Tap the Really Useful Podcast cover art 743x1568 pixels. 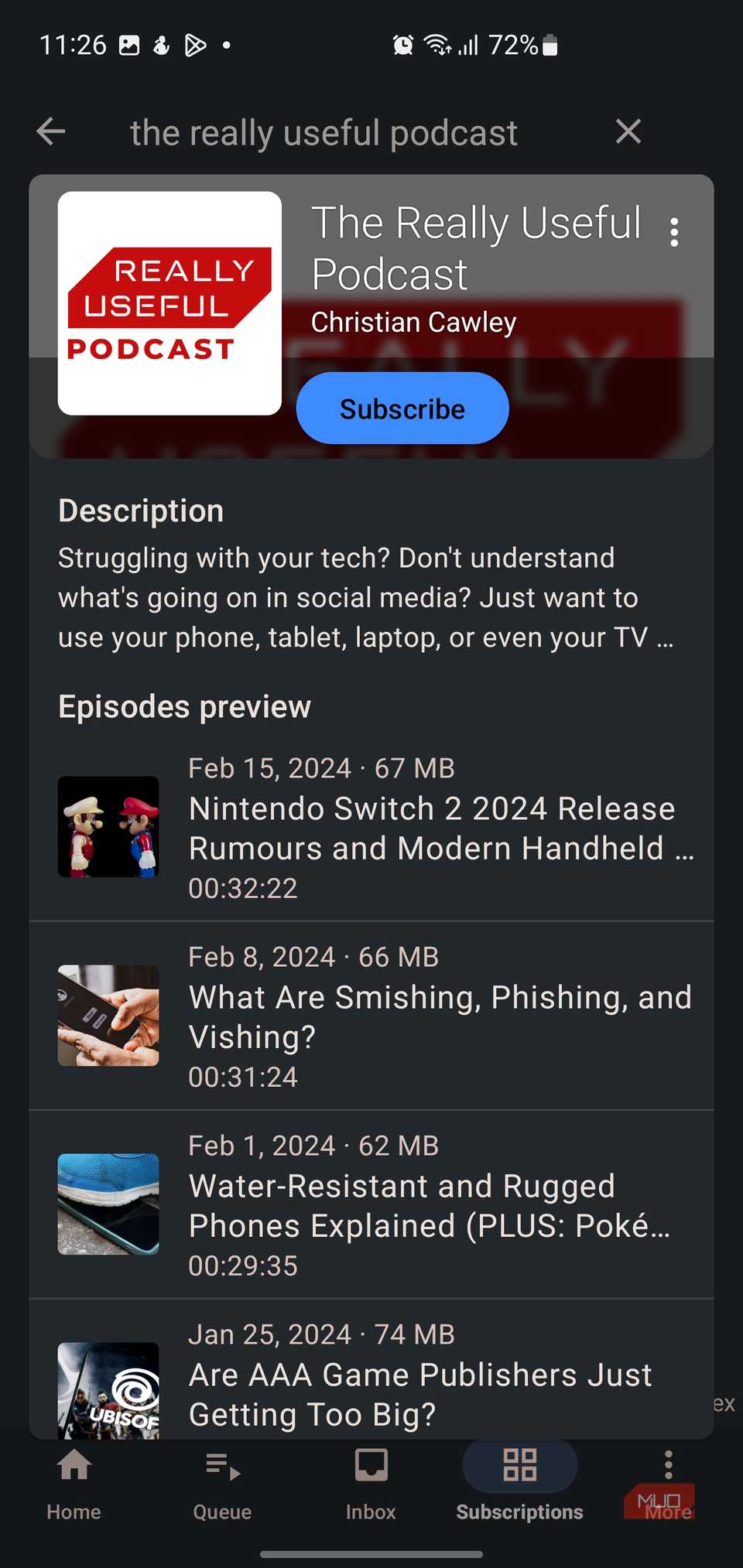[169, 303]
